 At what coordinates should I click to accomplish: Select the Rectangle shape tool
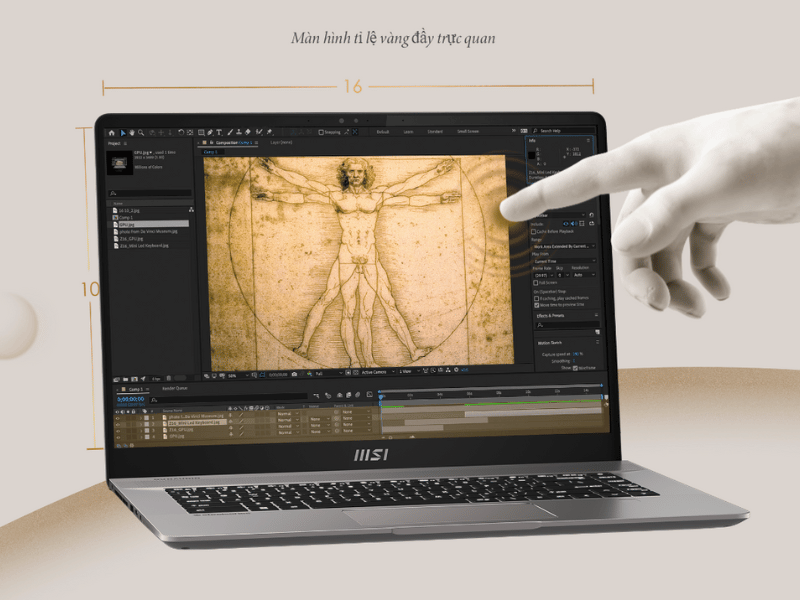coord(201,133)
